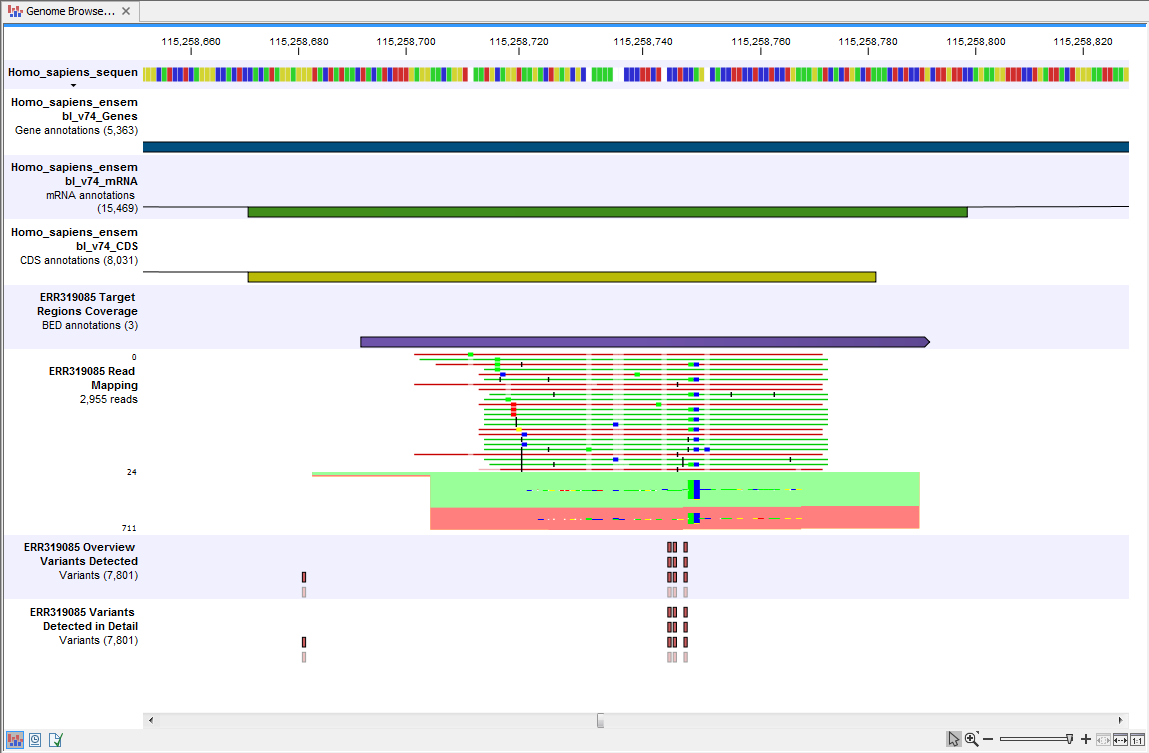This screenshot has height=753, width=1149.
Task: Zoom in with the plus button
Action: [1086, 739]
